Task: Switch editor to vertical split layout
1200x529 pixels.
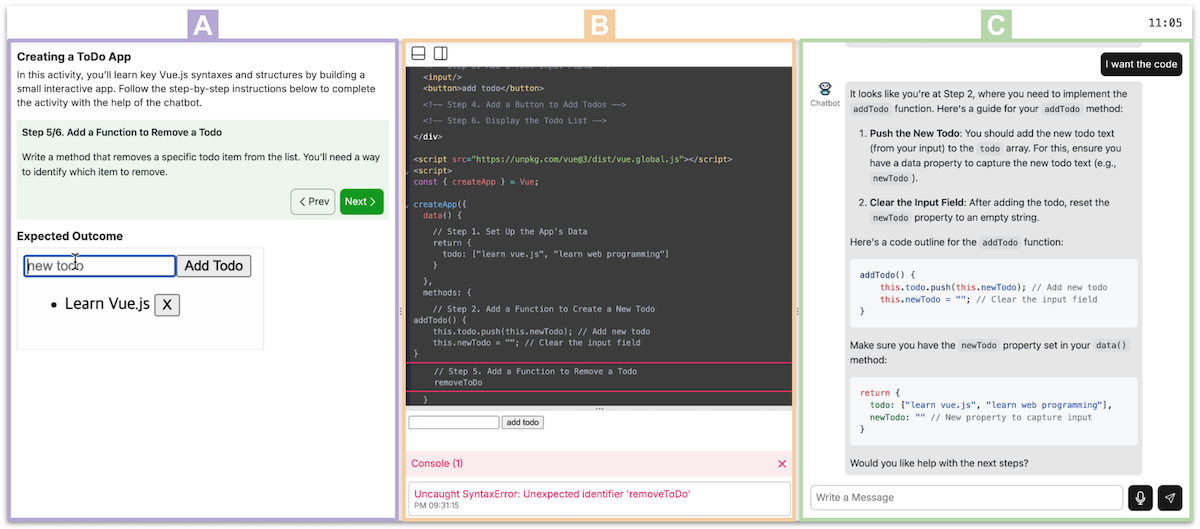Action: coord(440,53)
